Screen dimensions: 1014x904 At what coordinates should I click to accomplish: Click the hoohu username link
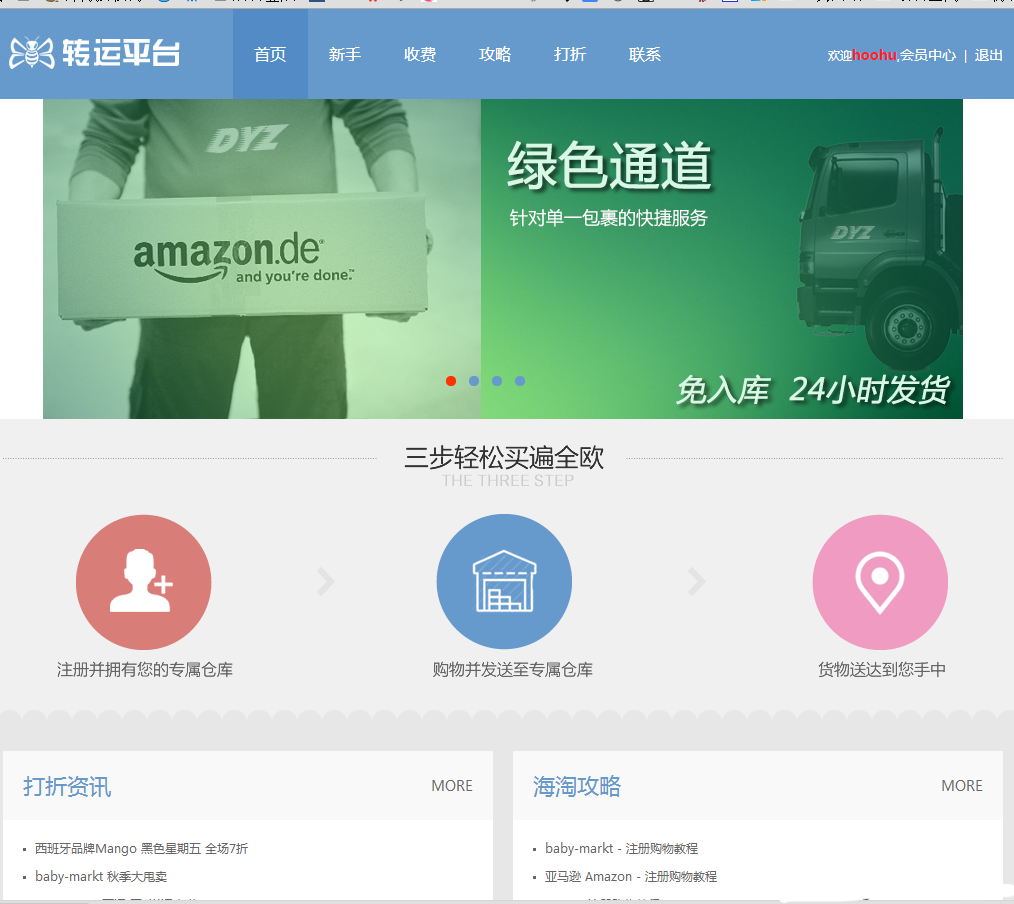[874, 55]
